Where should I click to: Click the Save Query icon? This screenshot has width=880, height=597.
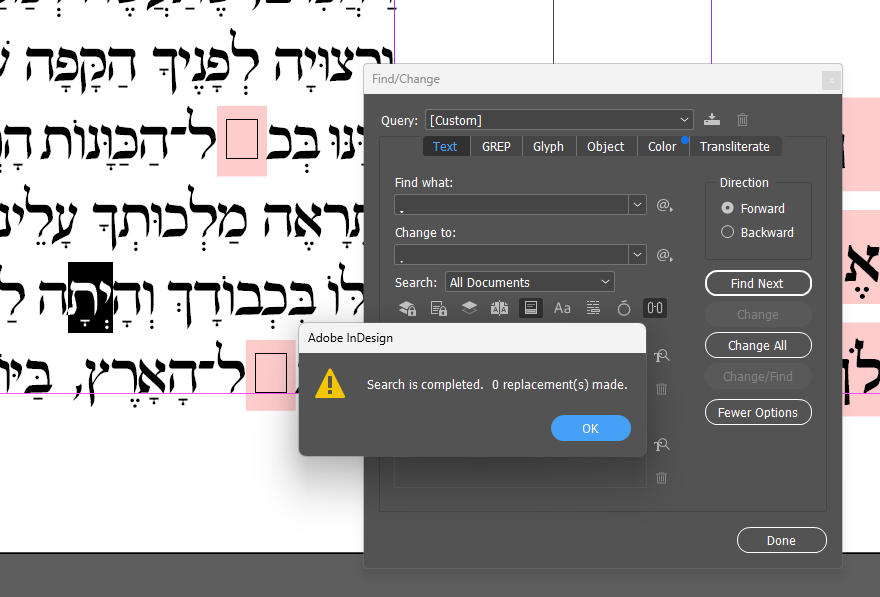click(712, 120)
